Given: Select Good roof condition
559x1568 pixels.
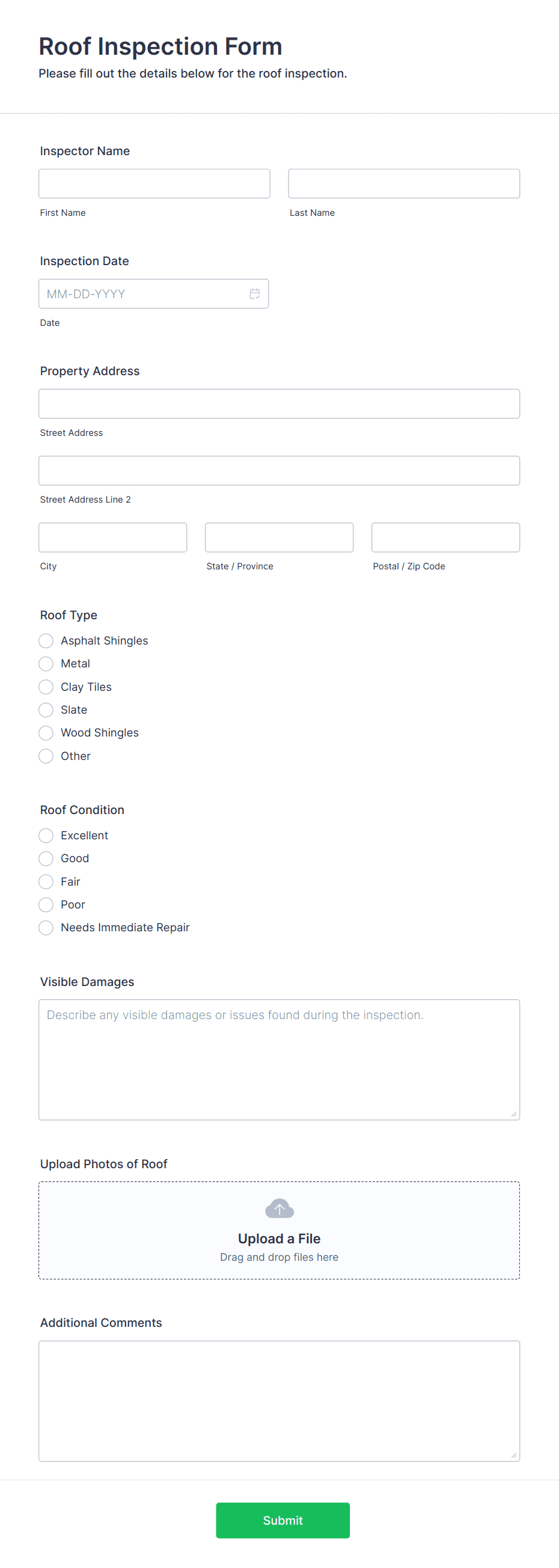Looking at the screenshot, I should pos(46,859).
